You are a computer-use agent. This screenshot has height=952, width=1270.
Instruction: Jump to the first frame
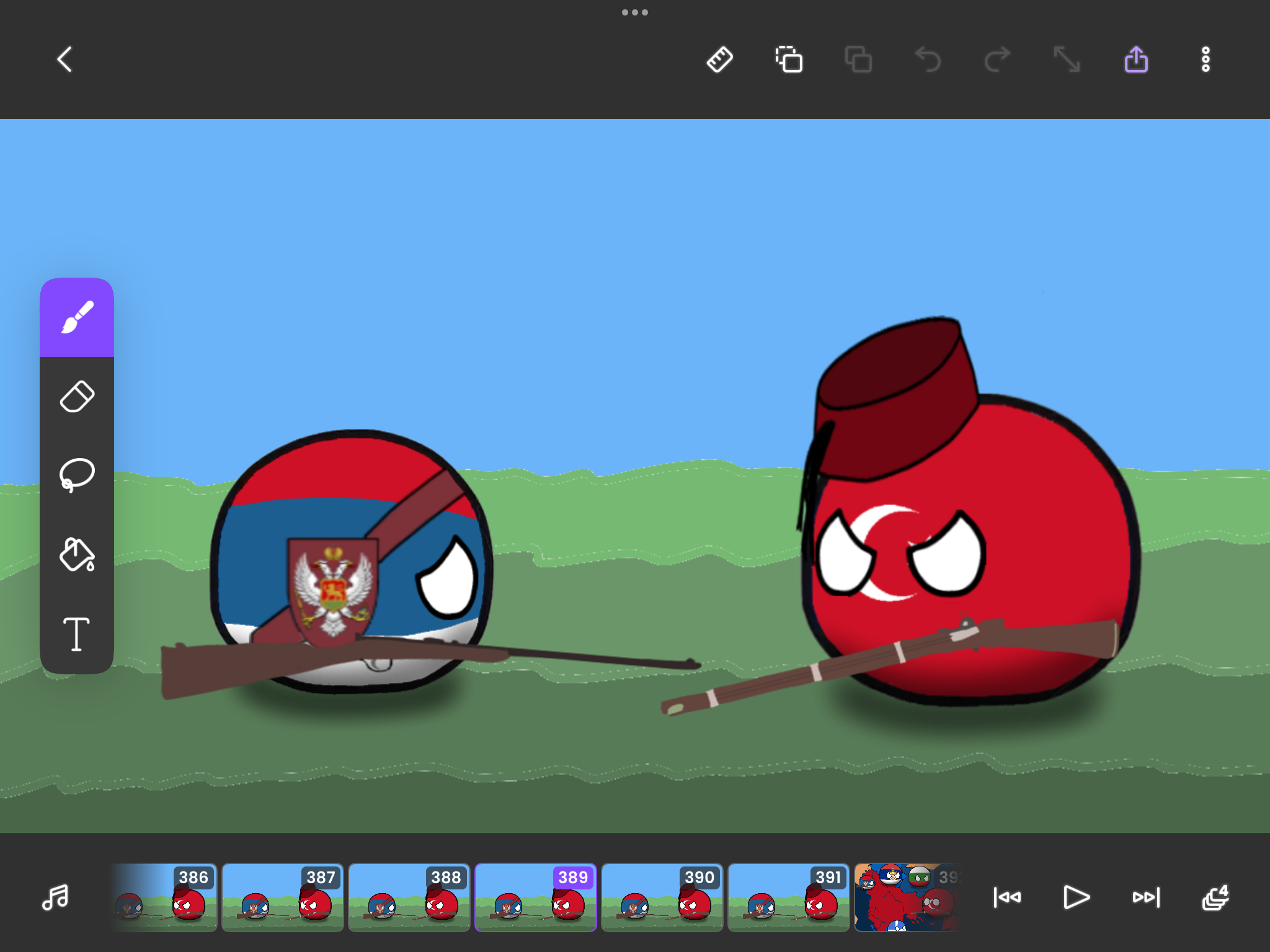pyautogui.click(x=1007, y=897)
